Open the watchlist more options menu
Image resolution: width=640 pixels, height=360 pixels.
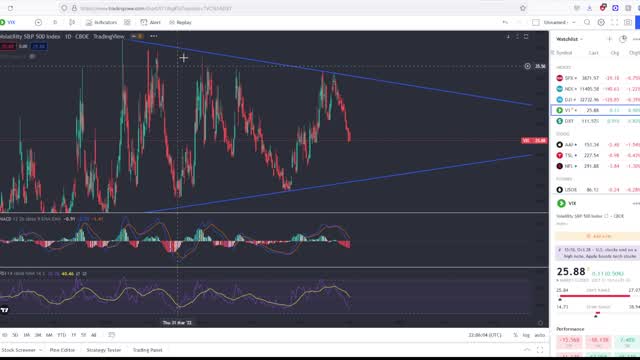pos(636,39)
